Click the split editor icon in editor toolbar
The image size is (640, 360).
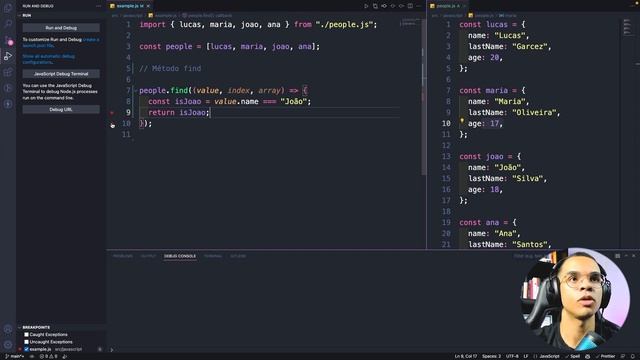pyautogui.click(x=410, y=6)
